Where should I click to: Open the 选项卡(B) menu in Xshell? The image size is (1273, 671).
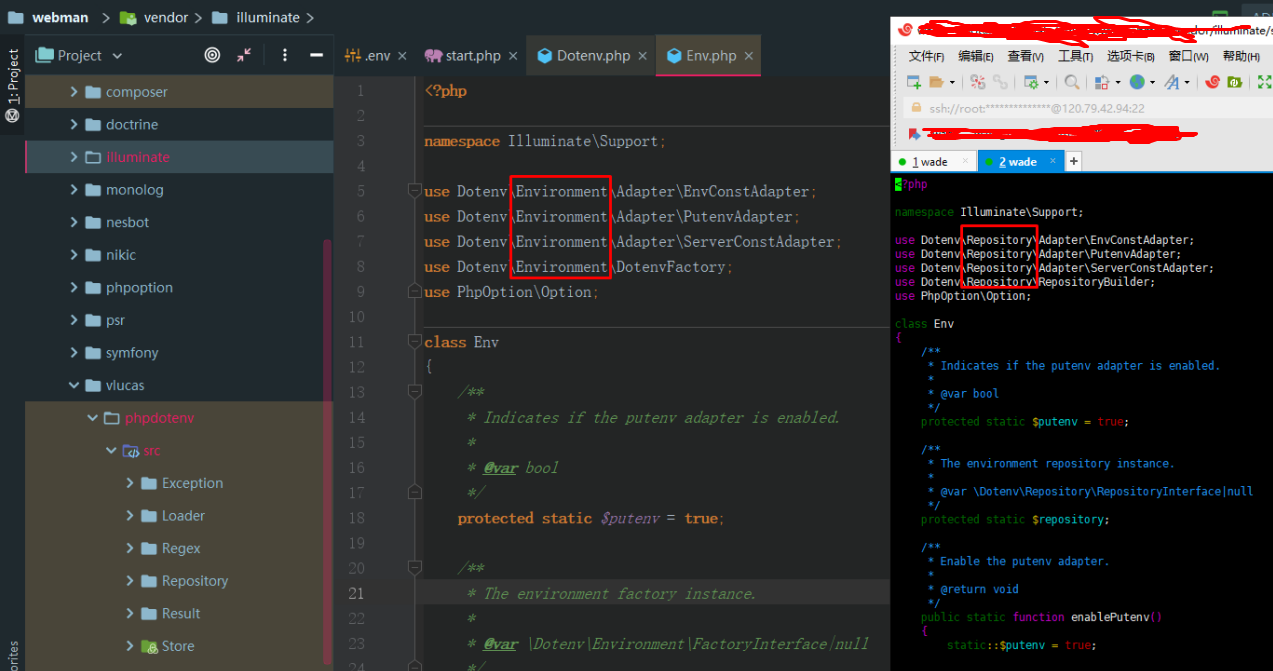pos(1131,56)
